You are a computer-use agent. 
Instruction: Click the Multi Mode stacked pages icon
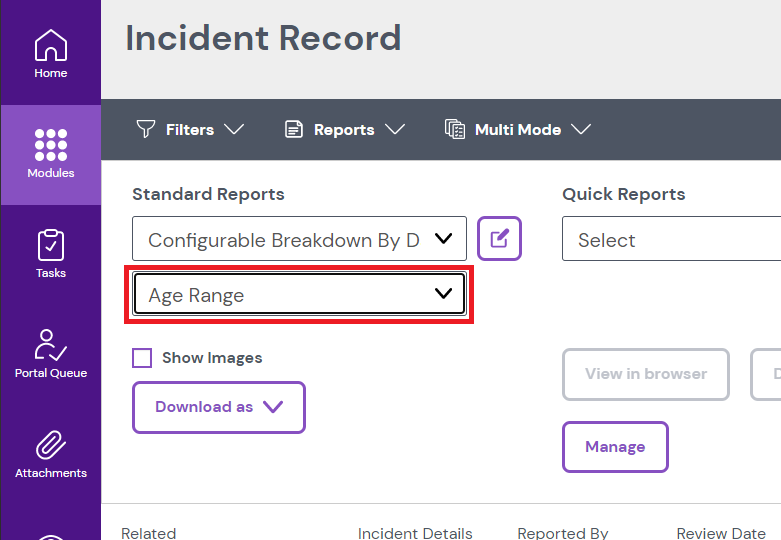[455, 129]
